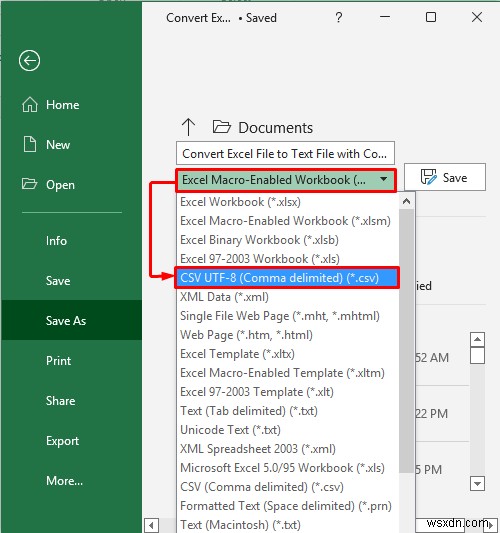Viewport: 500px width, 533px height.
Task: Click the format list vertical scrollbar thumb
Action: 406,341
